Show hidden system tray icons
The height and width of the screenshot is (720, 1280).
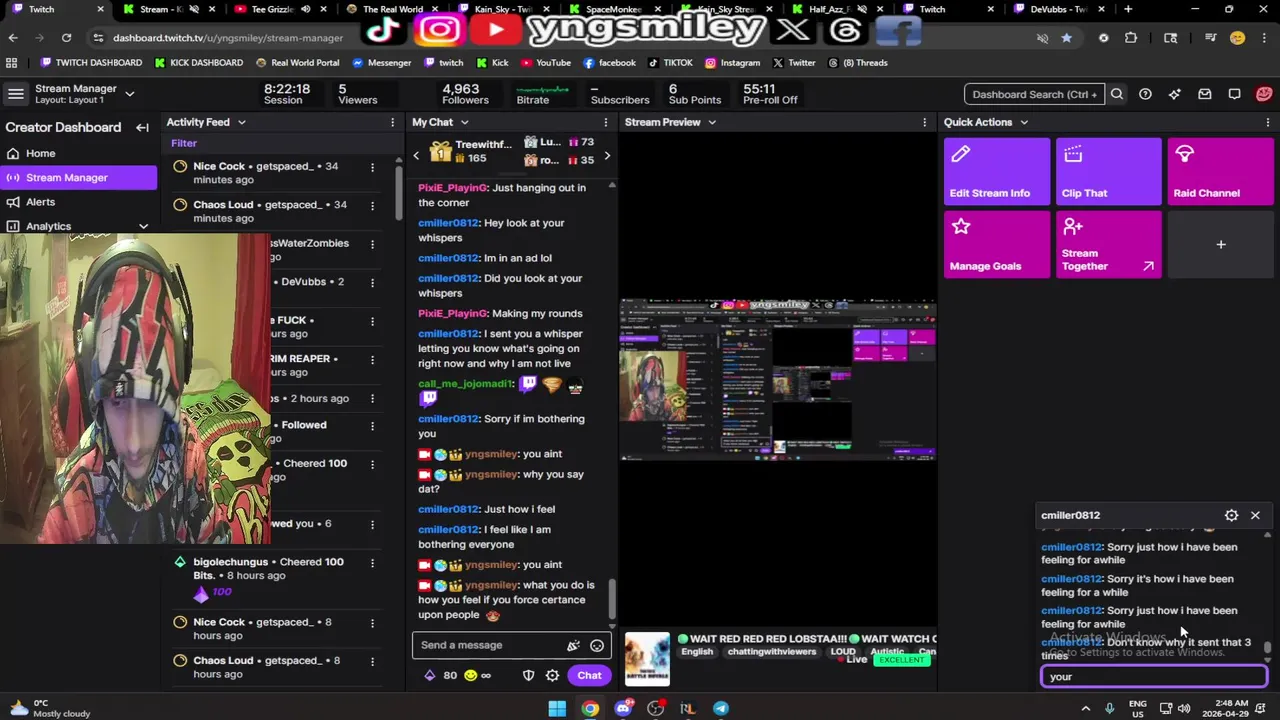click(x=1086, y=708)
